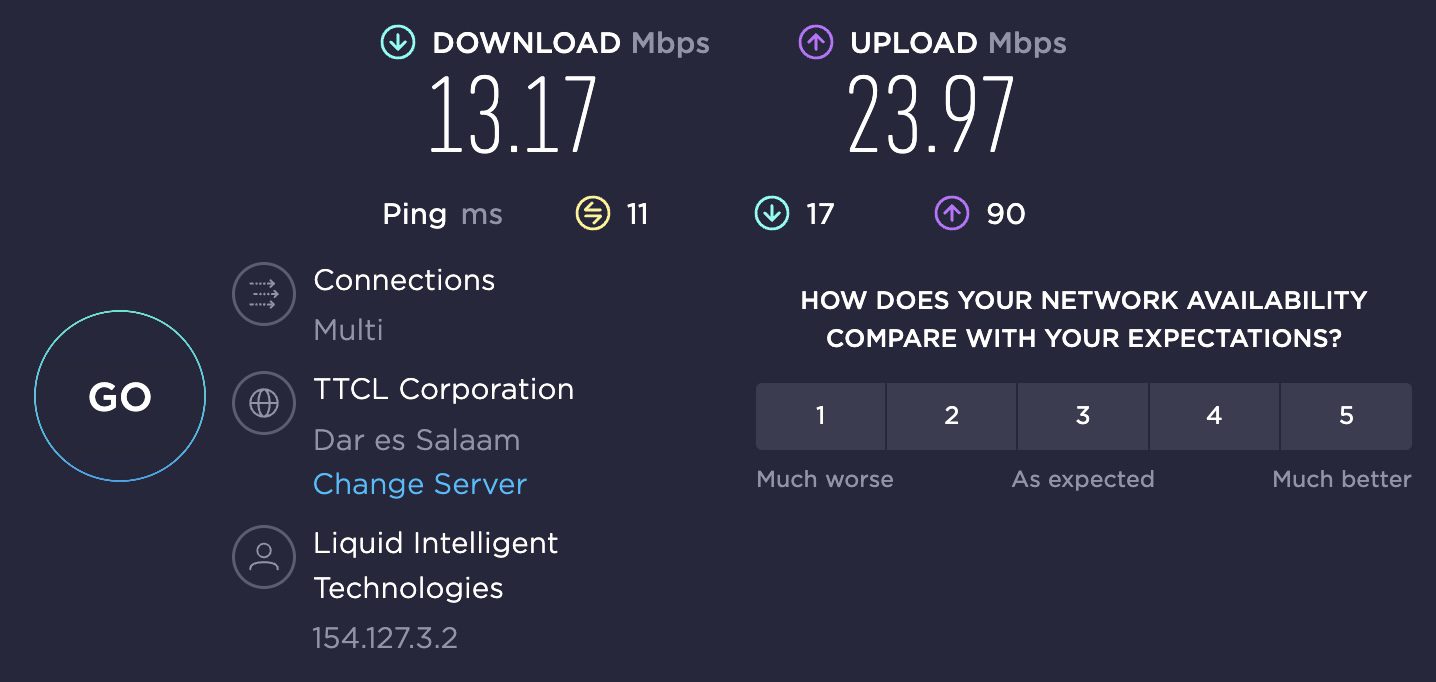The width and height of the screenshot is (1436, 682).
Task: Click the server name TTCL Corporation
Action: pos(443,389)
